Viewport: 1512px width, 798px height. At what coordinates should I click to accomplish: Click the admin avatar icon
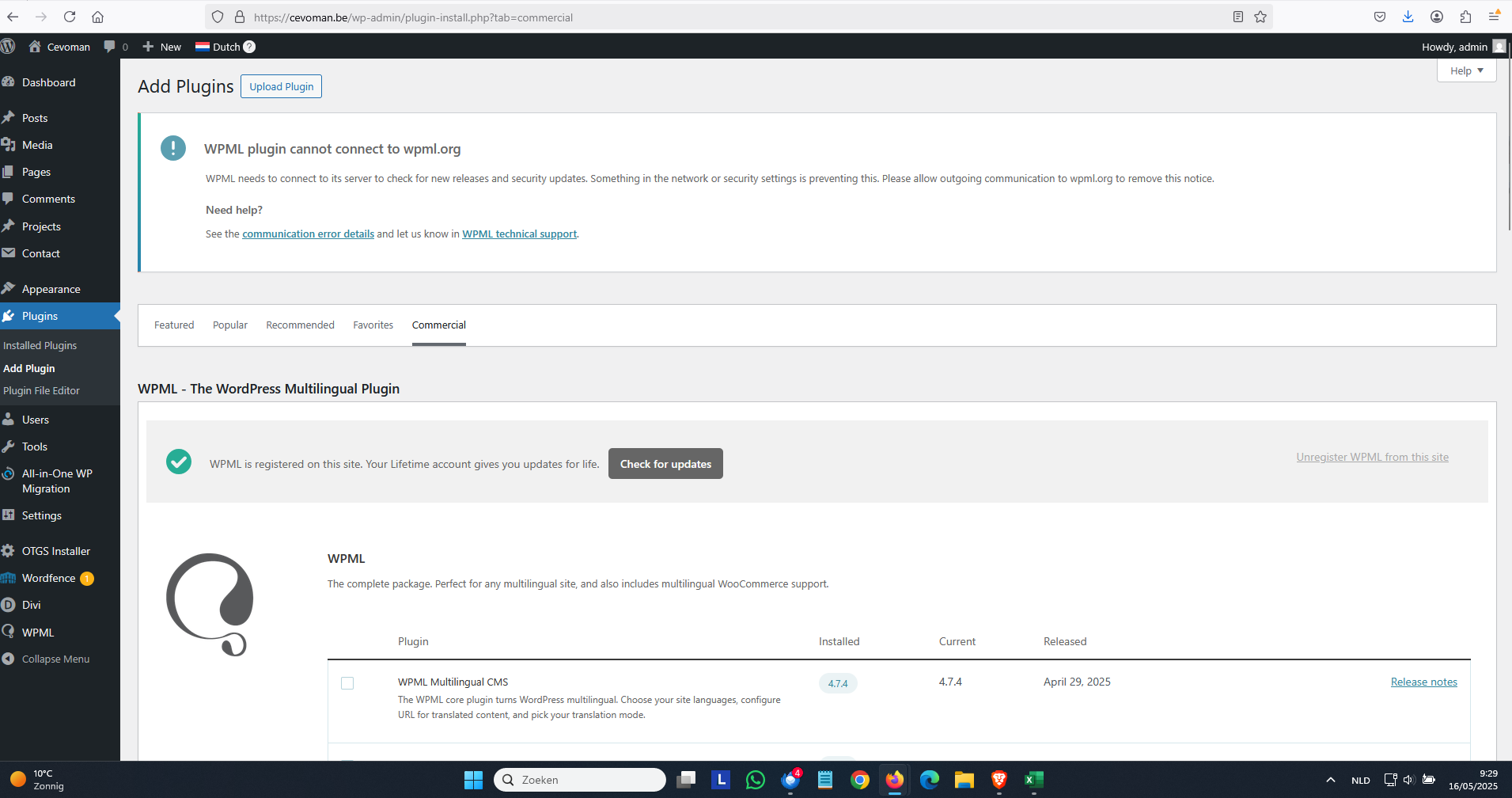1499,47
